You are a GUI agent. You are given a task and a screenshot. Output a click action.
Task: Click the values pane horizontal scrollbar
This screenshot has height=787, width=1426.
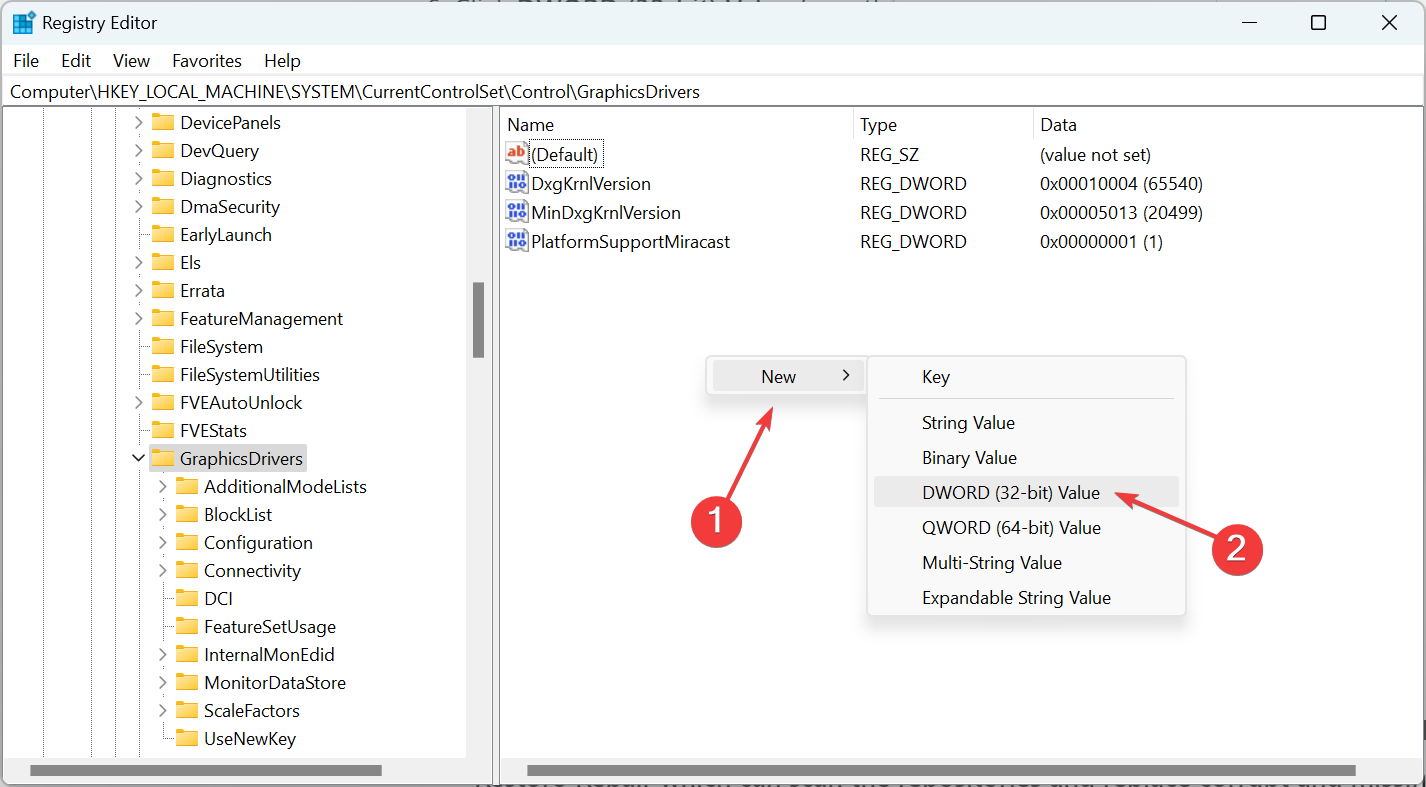pos(941,770)
